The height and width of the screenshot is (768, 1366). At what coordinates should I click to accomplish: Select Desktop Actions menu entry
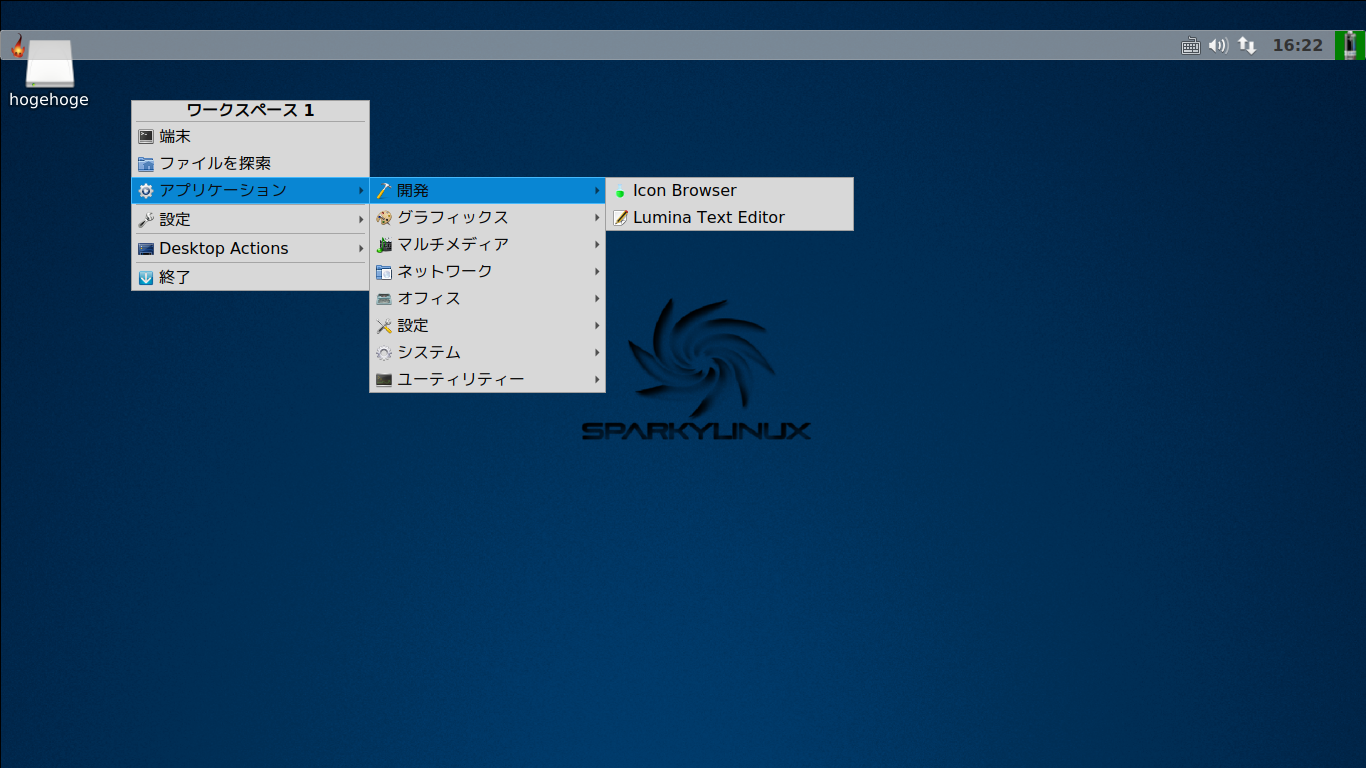click(x=250, y=248)
